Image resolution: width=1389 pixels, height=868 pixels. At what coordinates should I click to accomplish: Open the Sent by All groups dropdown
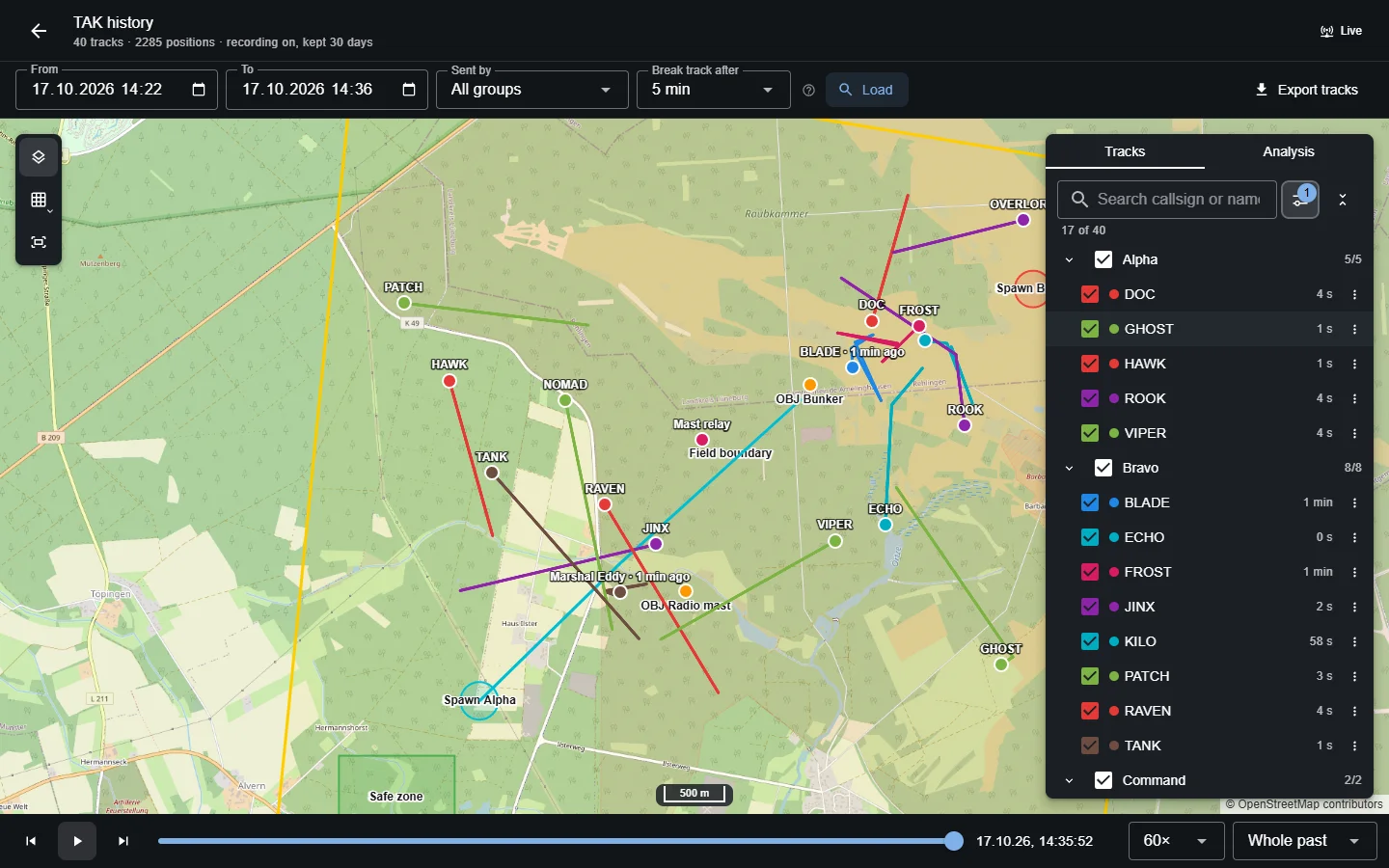tap(532, 90)
